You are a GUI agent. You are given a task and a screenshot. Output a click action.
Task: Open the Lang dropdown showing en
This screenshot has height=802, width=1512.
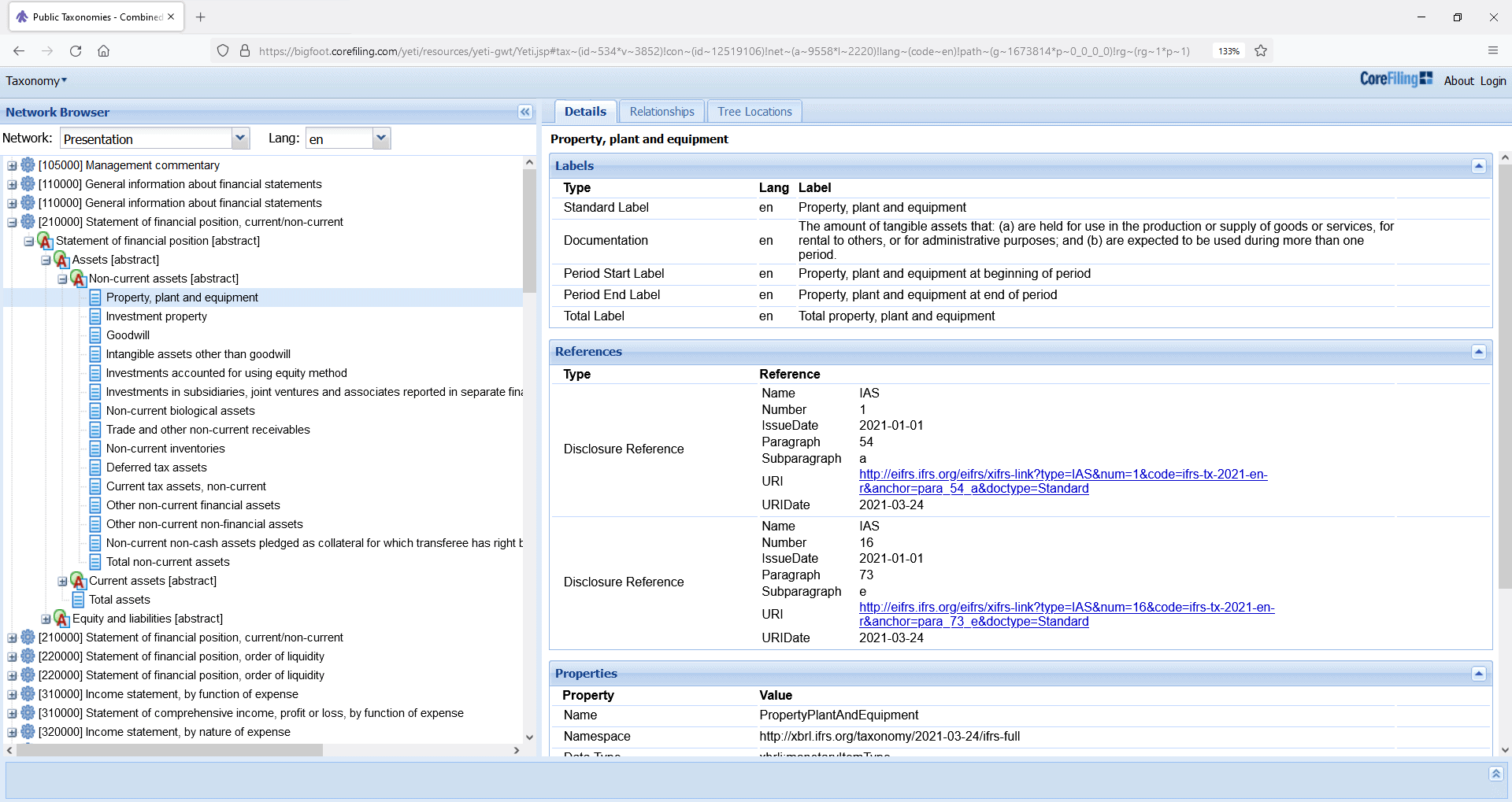[x=381, y=139]
